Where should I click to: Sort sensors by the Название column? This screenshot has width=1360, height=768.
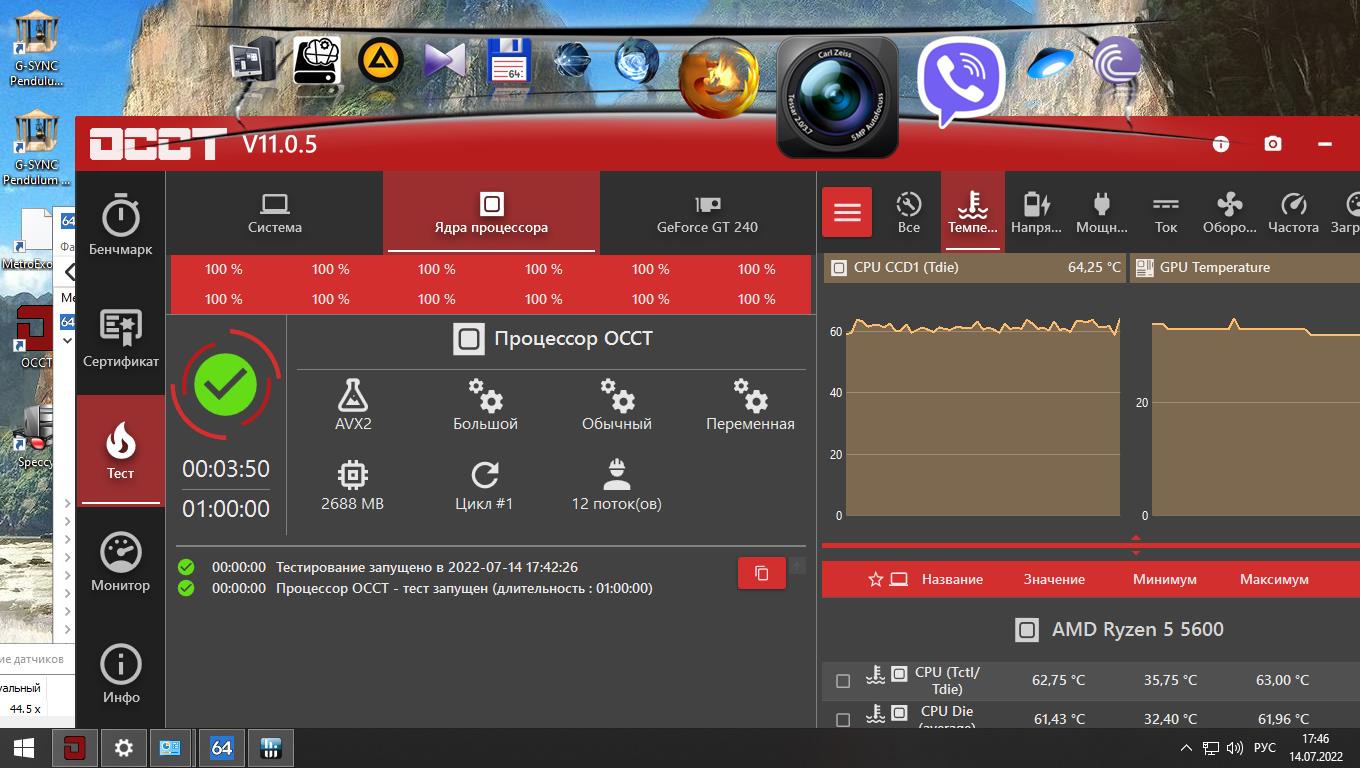952,579
